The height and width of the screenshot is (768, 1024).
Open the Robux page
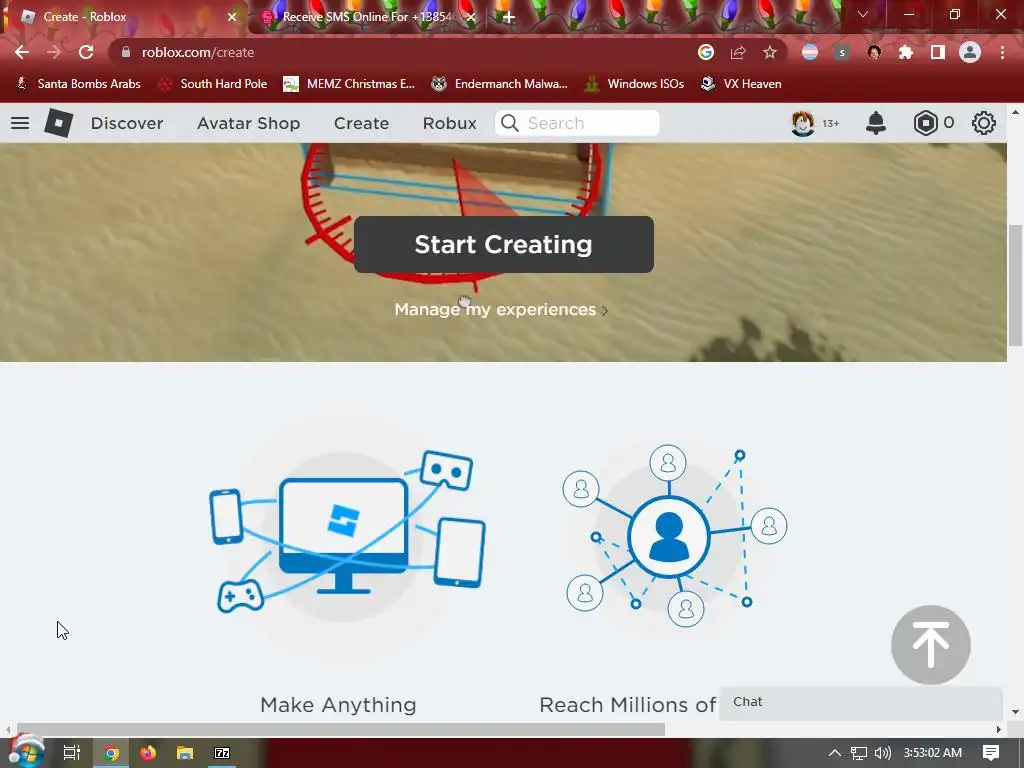tap(449, 123)
